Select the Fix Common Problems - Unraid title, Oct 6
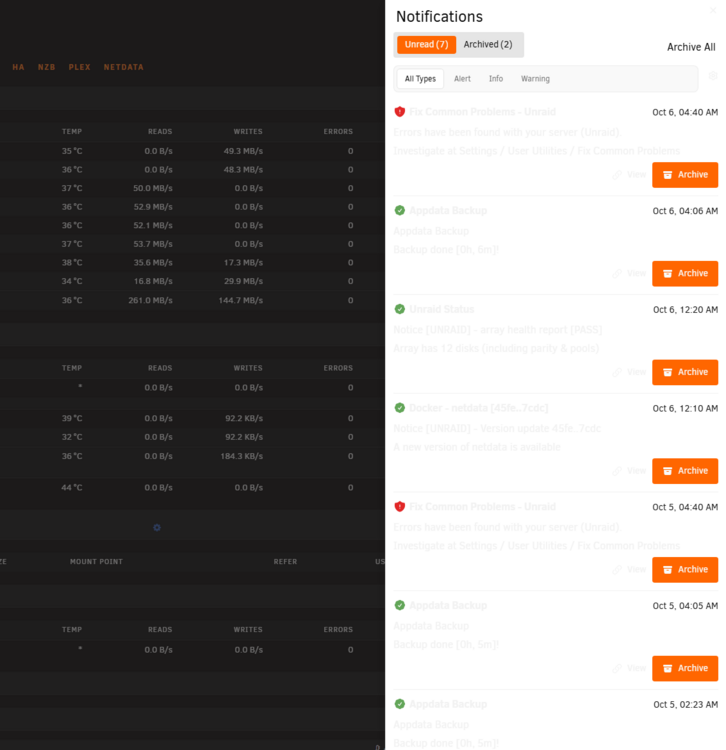 tap(482, 112)
